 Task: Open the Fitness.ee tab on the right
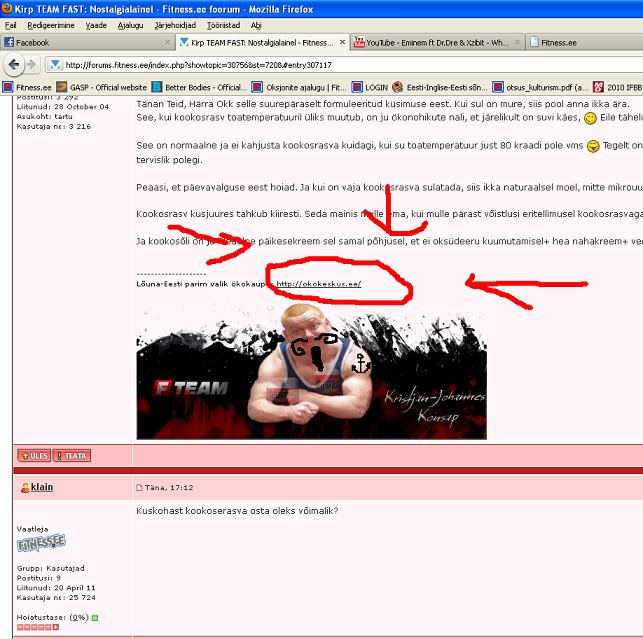click(x=558, y=43)
